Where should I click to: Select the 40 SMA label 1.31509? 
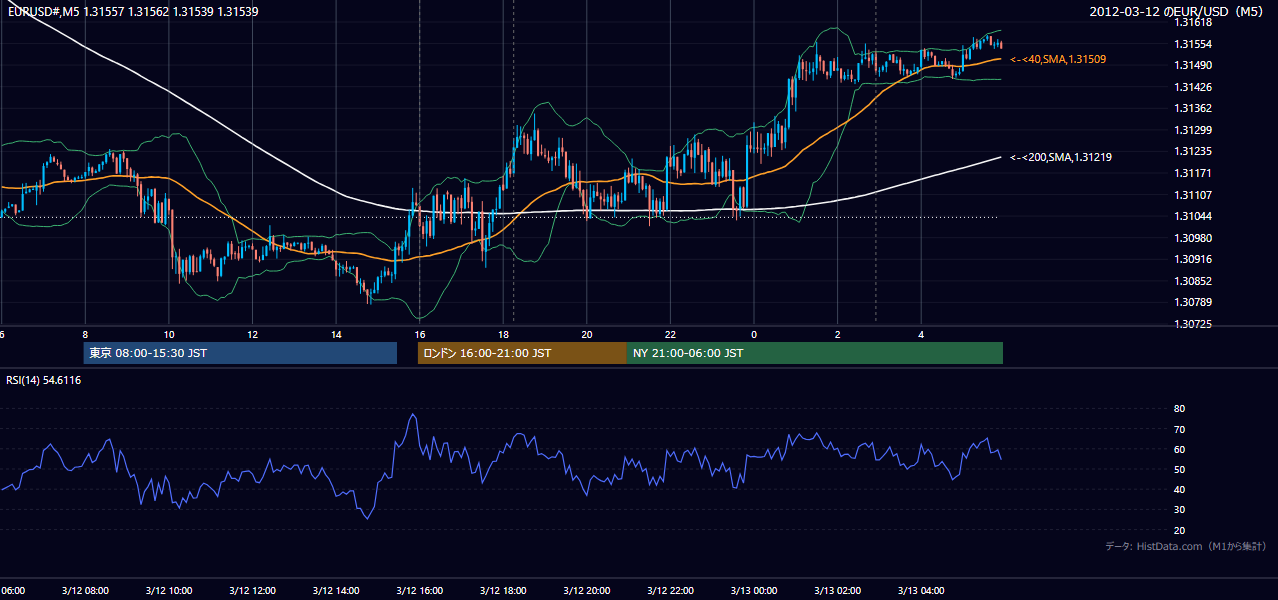1058,60
